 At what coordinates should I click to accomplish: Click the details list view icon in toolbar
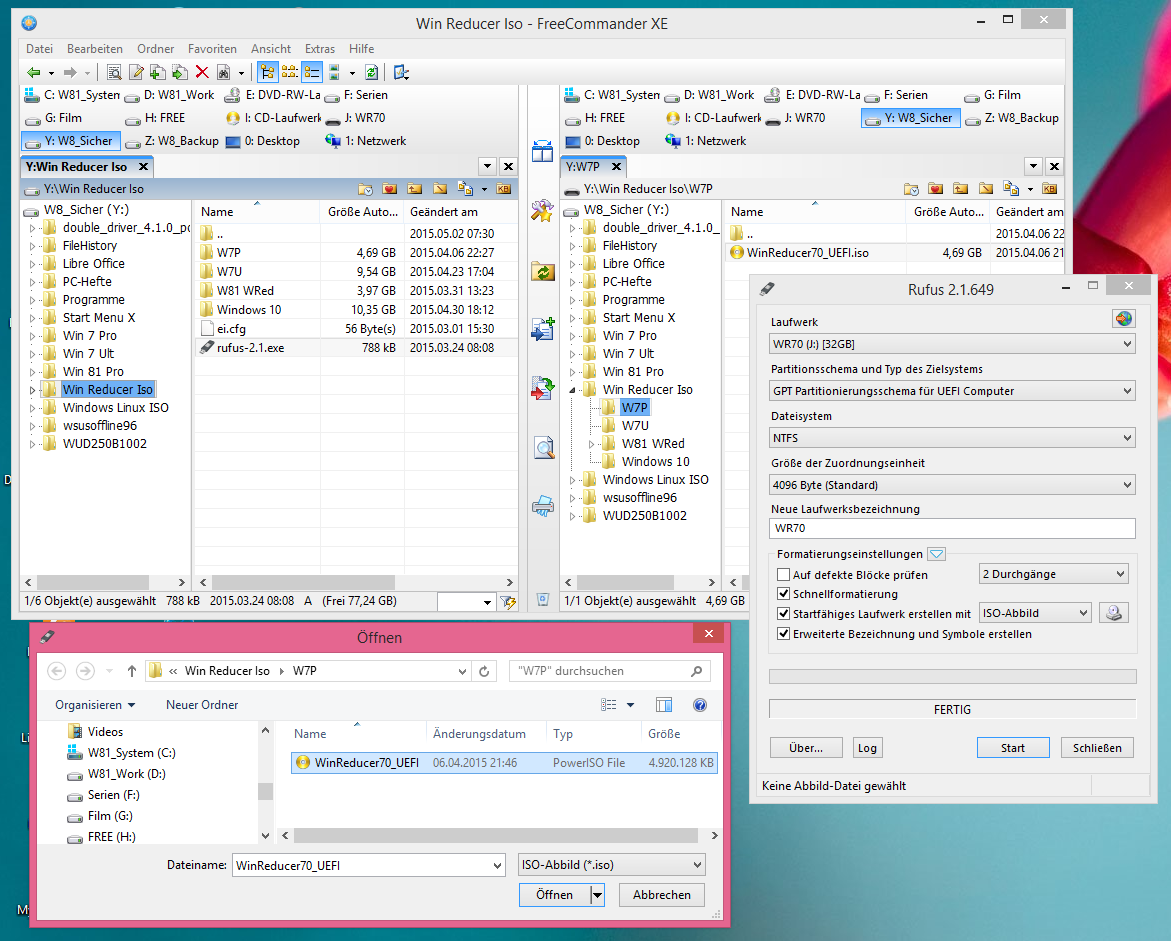point(311,72)
